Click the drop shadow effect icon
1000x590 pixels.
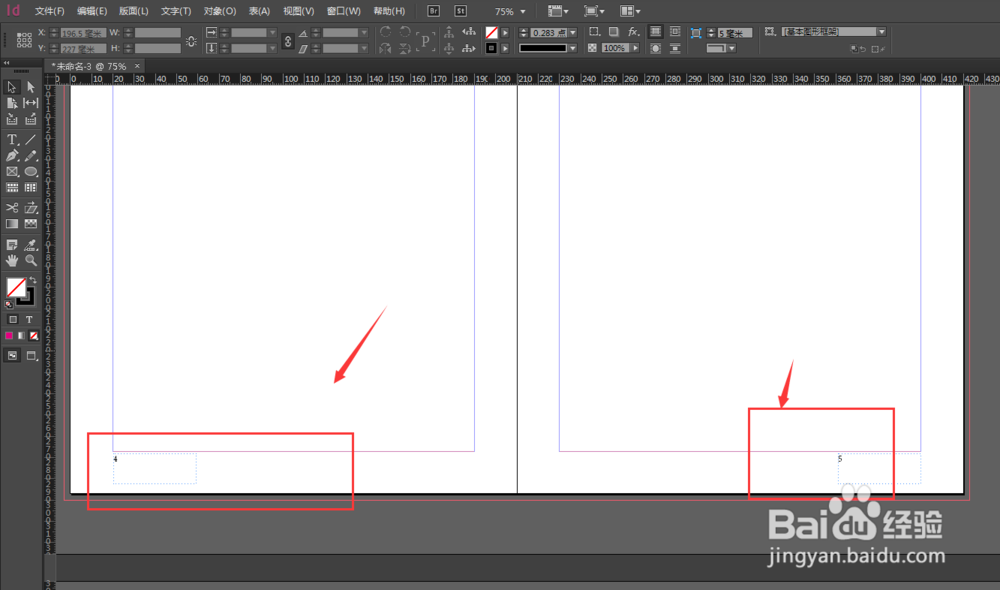[x=614, y=31]
